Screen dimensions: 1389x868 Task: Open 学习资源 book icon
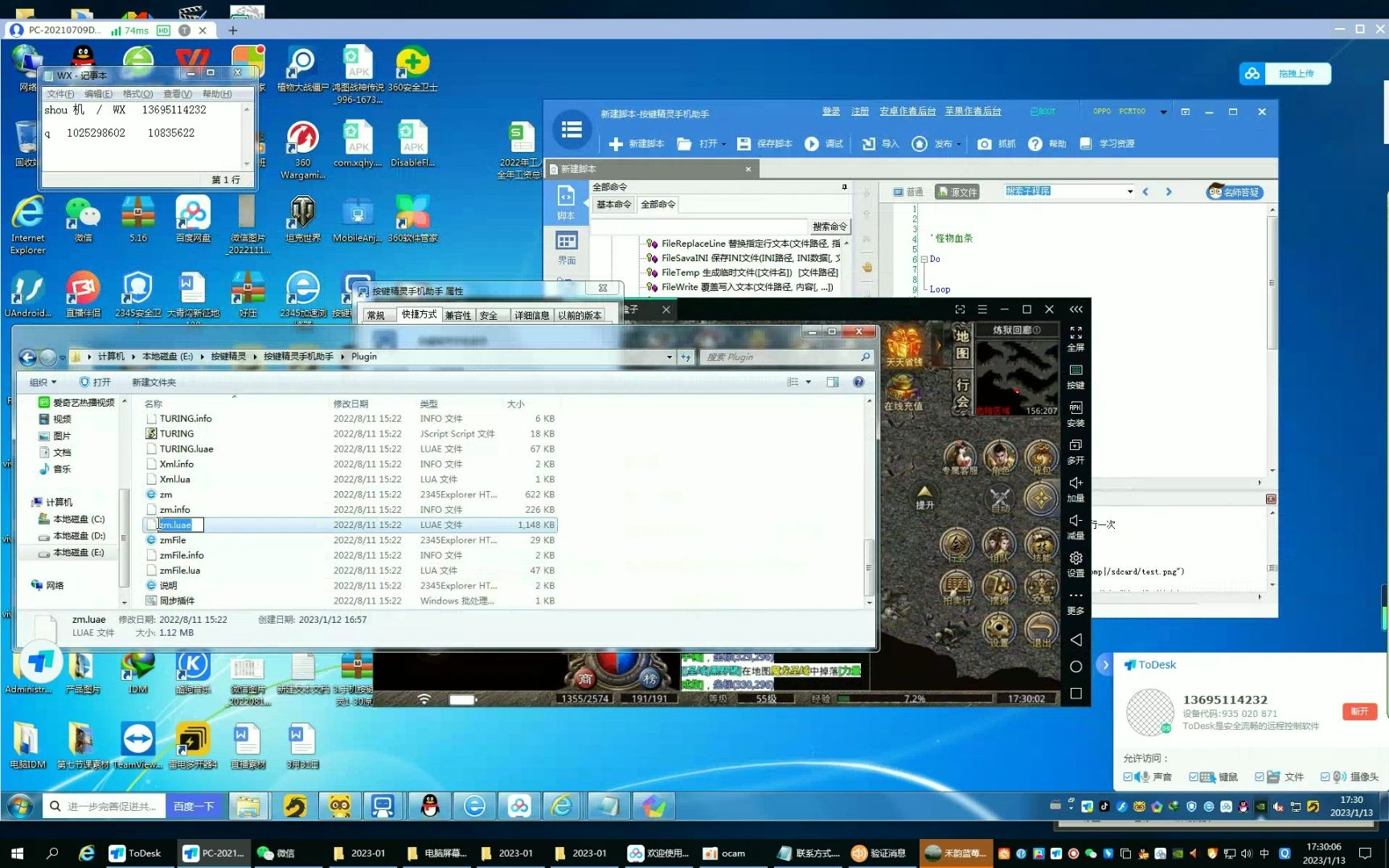pyautogui.click(x=1086, y=144)
